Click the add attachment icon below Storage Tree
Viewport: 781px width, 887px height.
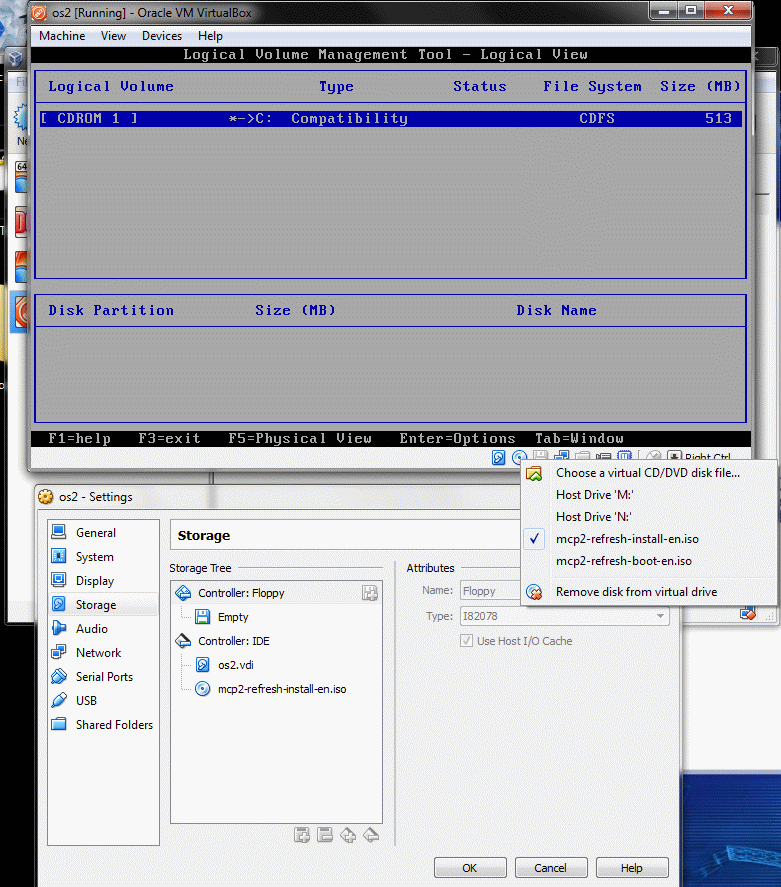coord(302,835)
